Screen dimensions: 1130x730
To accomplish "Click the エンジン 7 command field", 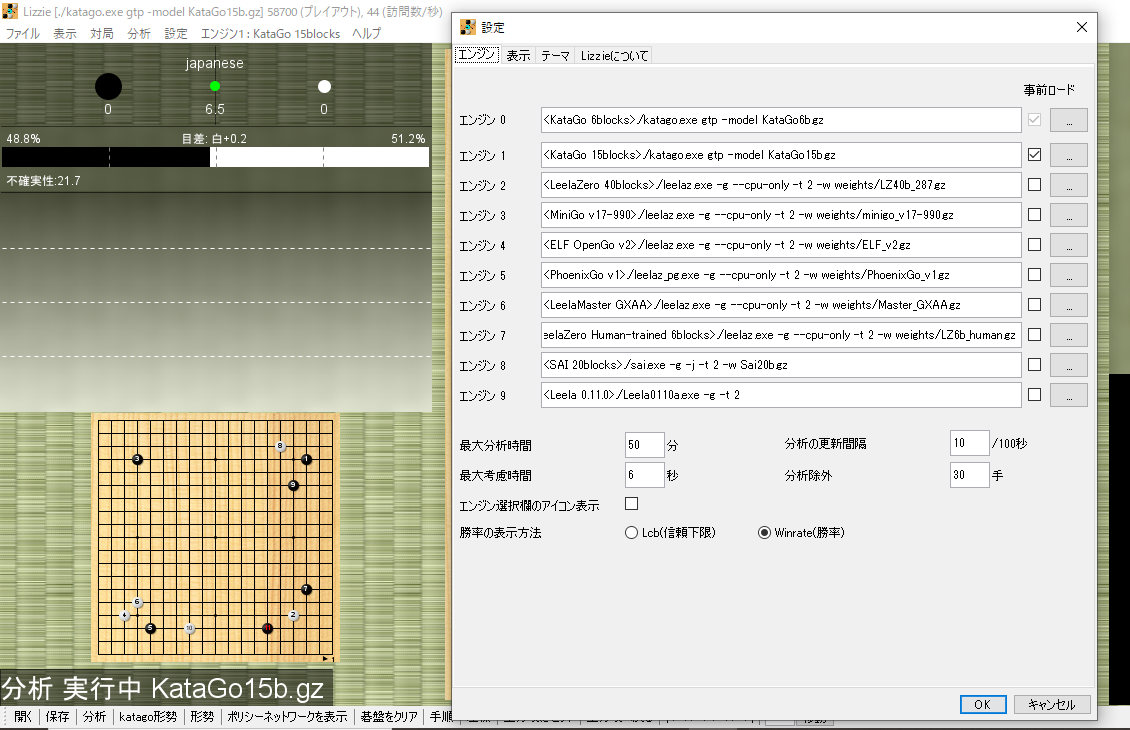I will [x=781, y=335].
